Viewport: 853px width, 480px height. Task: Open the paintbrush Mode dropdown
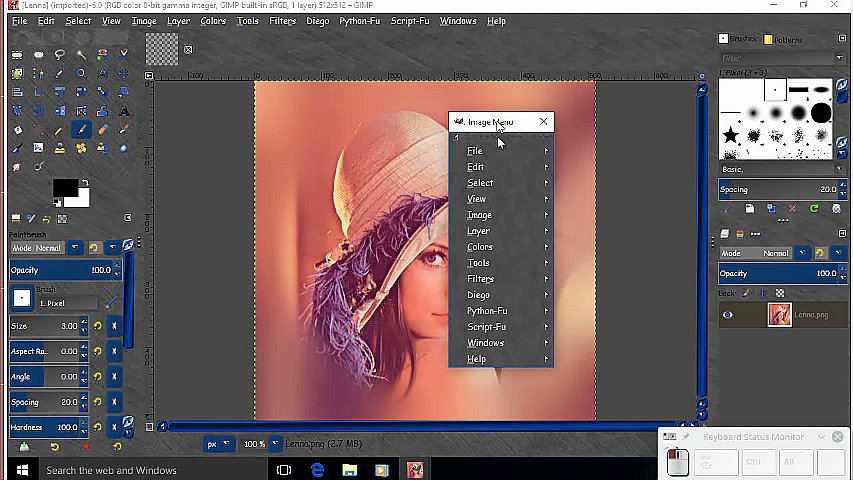pyautogui.click(x=75, y=248)
